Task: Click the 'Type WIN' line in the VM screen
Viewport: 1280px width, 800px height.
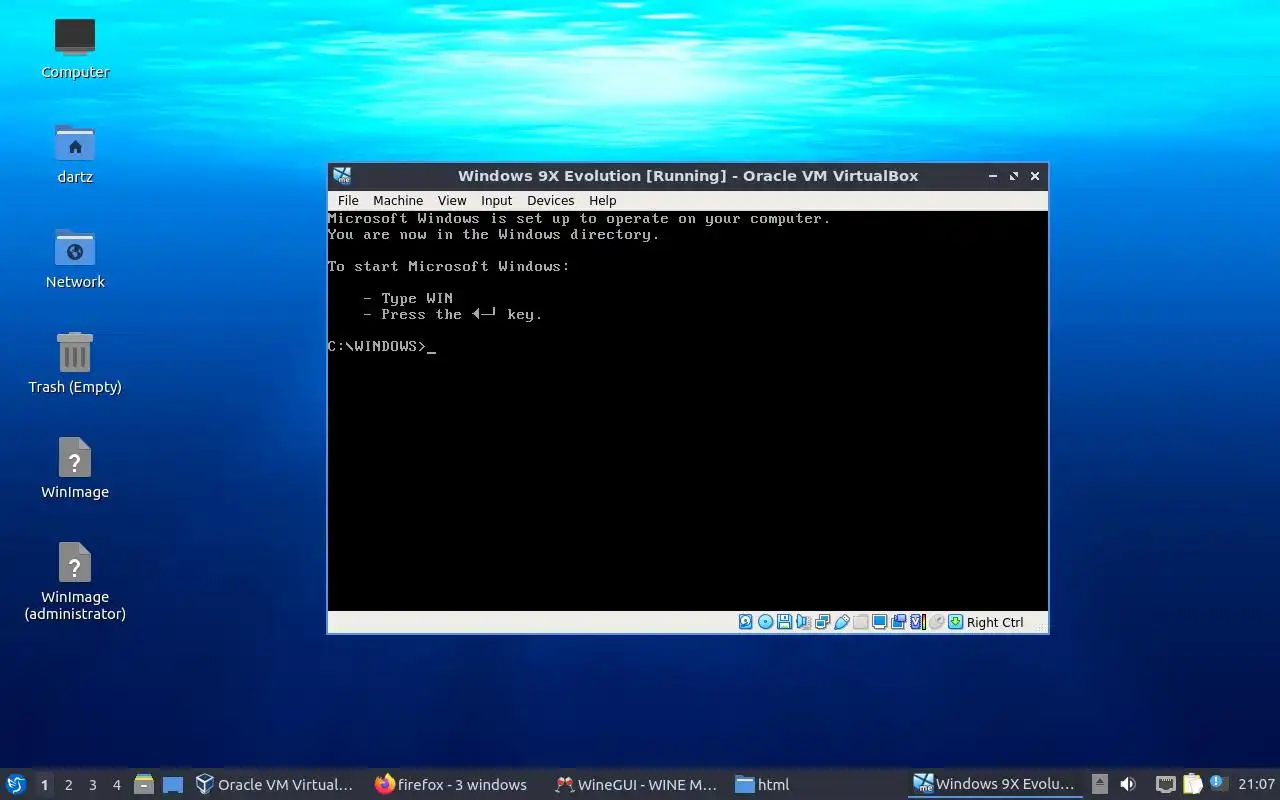Action: [408, 298]
